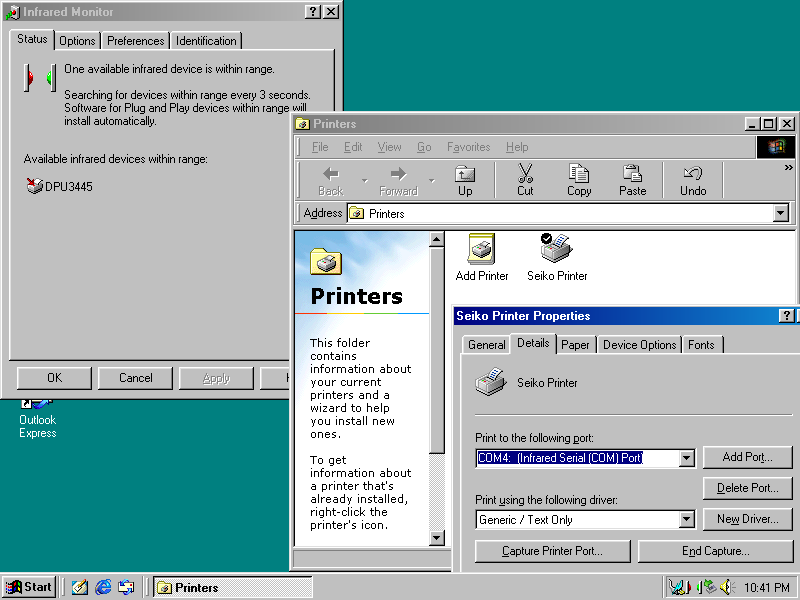Select DPU3445 device icon in Infrared Monitor
This screenshot has width=800, height=600.
coord(35,186)
